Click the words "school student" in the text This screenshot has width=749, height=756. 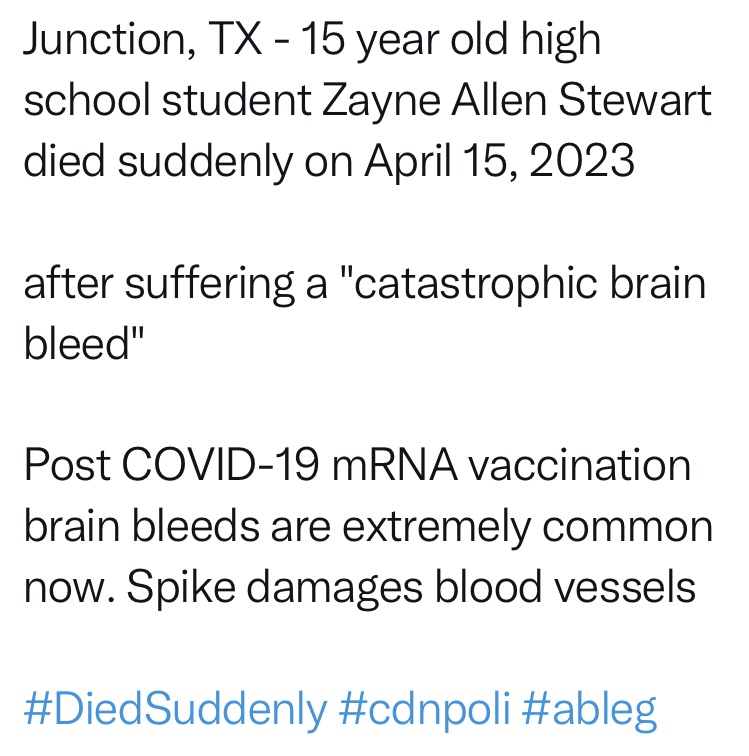click(x=167, y=100)
